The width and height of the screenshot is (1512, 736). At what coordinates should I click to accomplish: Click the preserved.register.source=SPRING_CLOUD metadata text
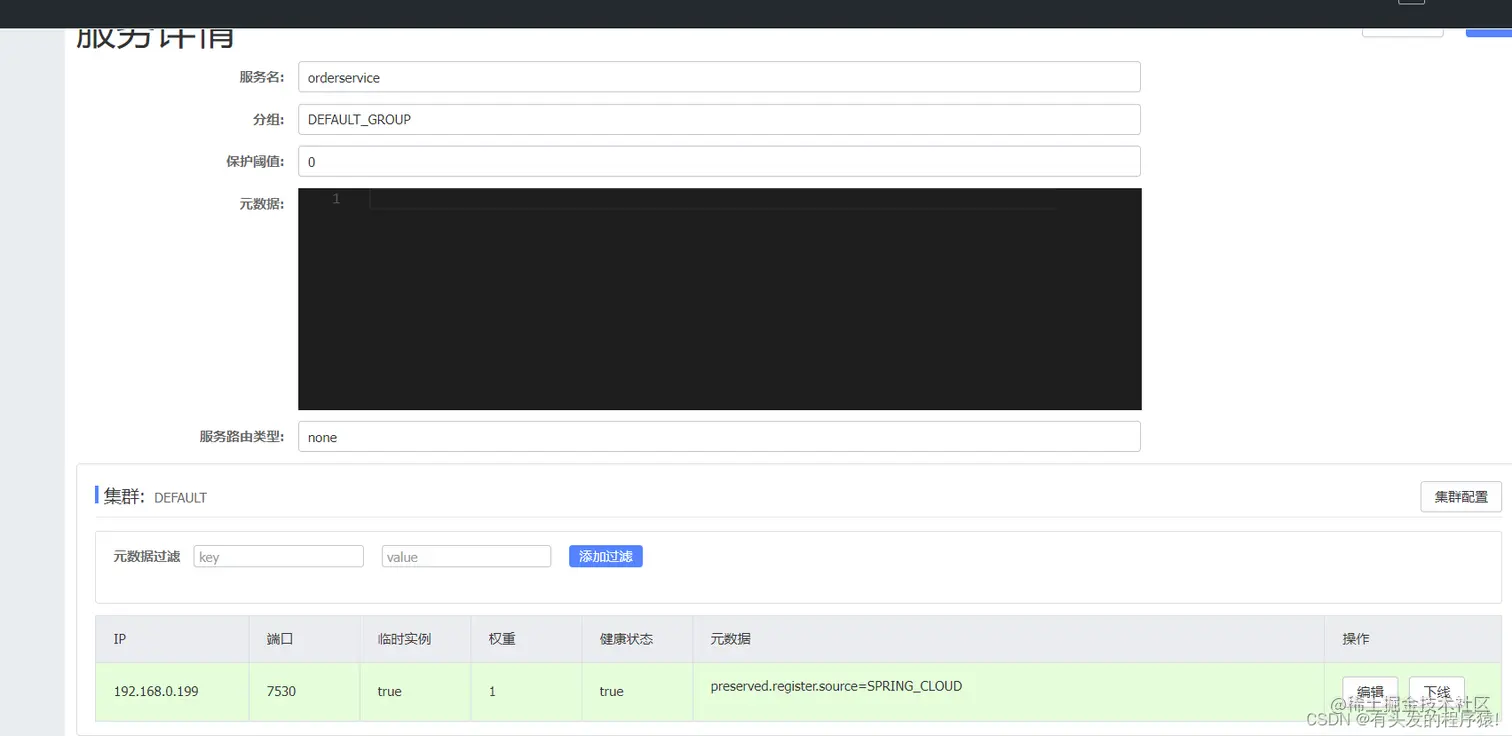tap(836, 686)
